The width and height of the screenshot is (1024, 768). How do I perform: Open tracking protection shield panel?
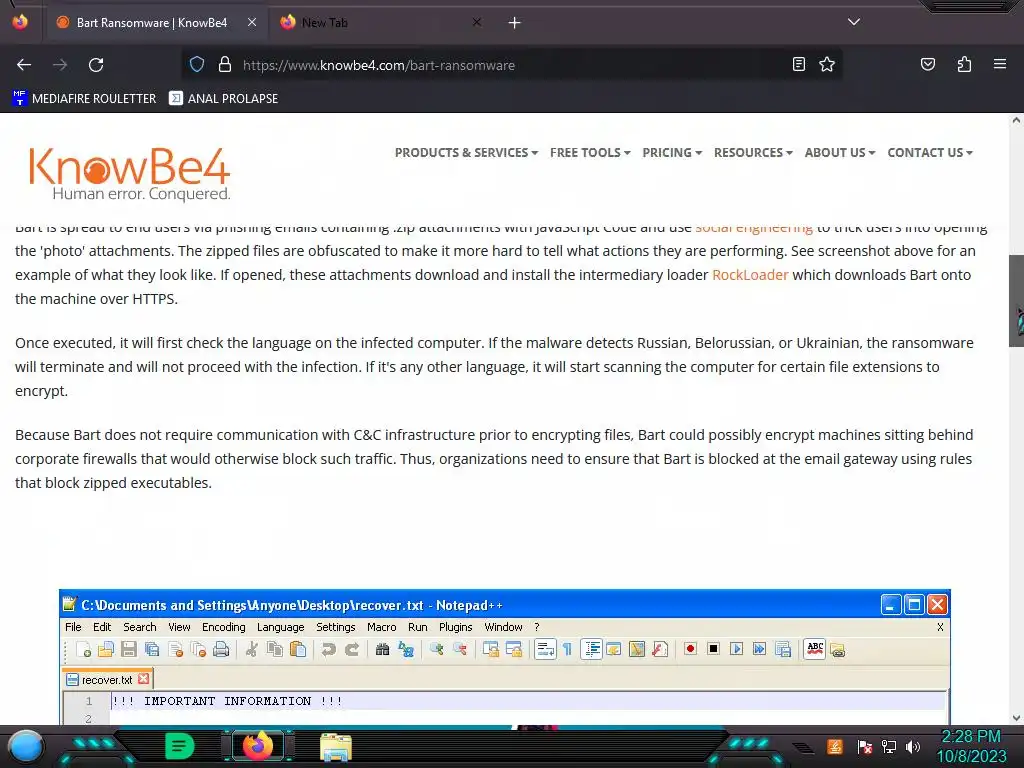point(197,64)
